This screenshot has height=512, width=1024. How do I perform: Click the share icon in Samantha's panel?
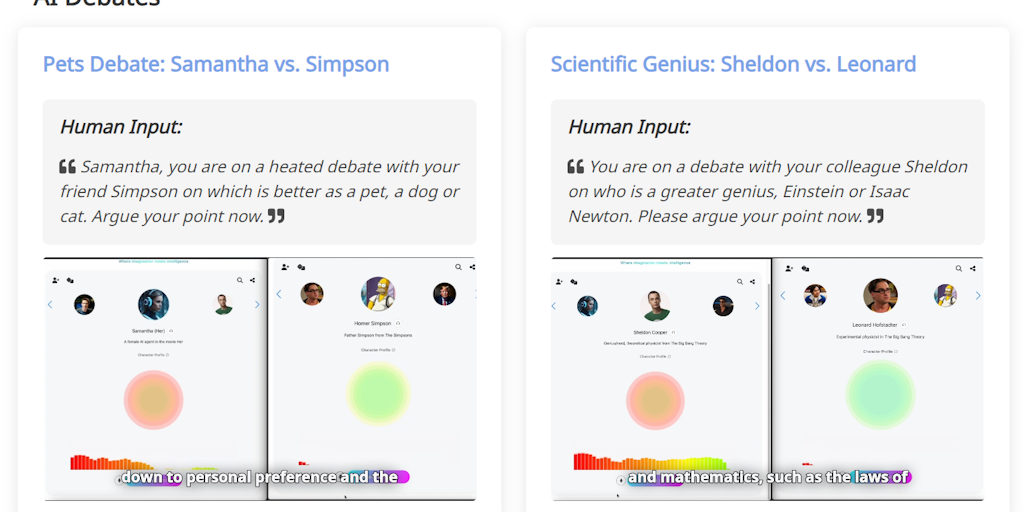252,281
